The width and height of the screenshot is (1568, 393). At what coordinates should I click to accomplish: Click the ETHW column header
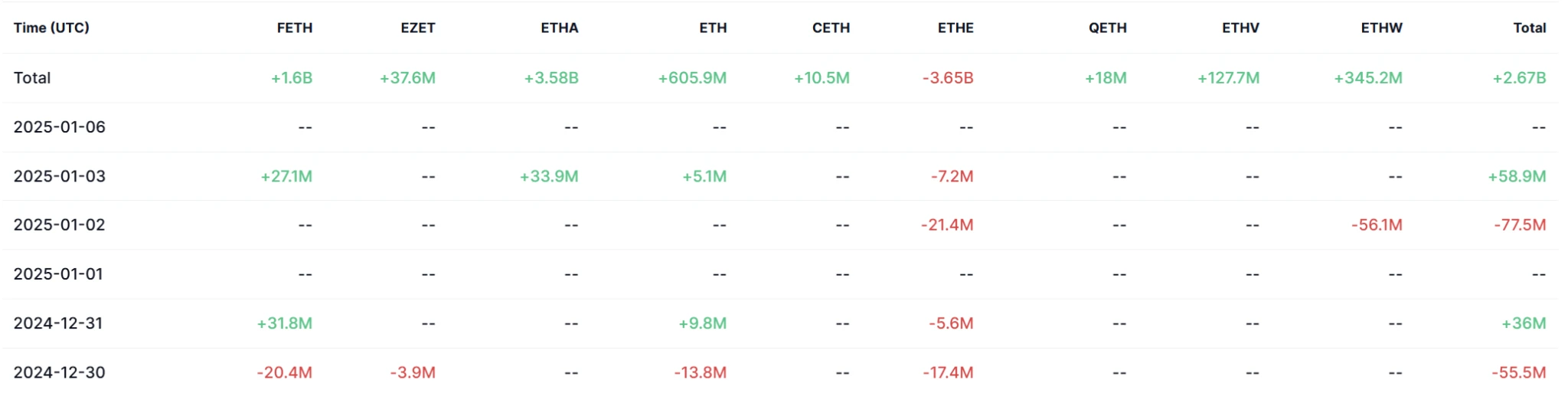tap(1382, 28)
